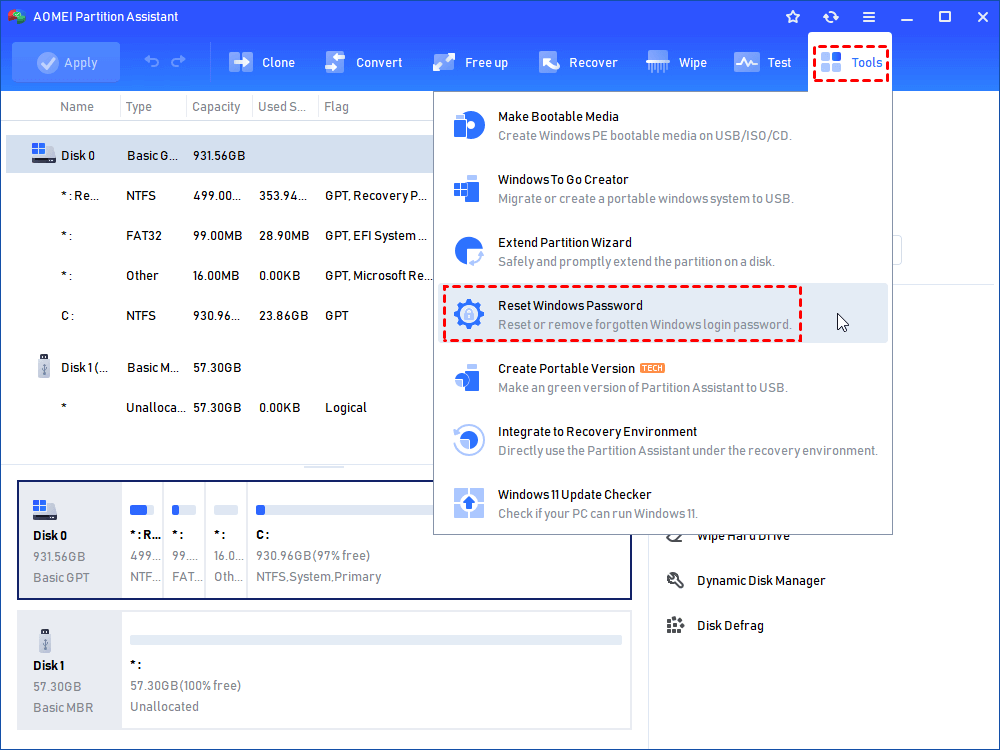
Task: Select the Free up tool
Action: pos(471,62)
